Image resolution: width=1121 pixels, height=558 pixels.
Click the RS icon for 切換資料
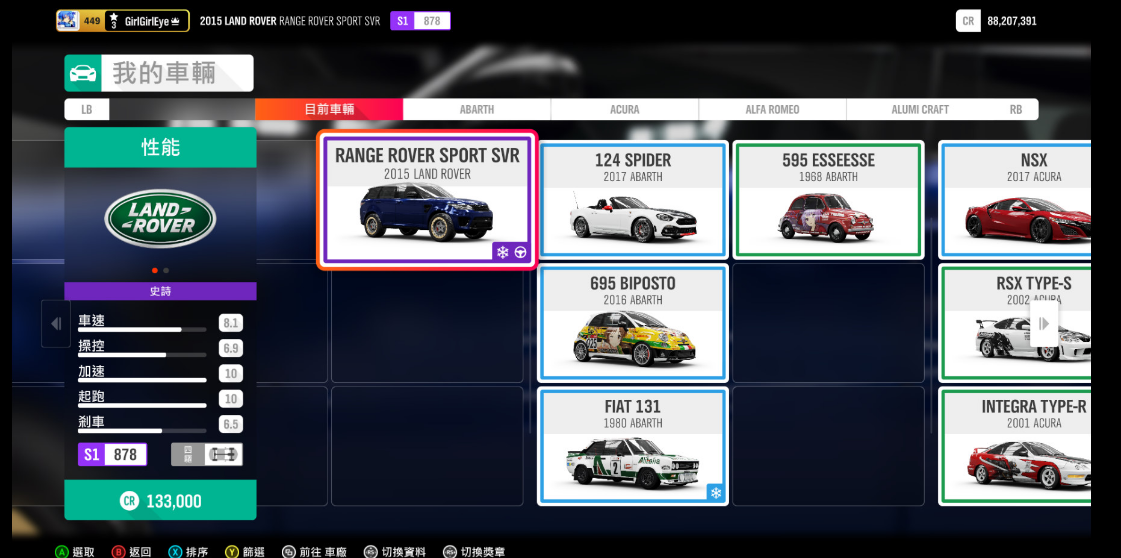[370, 552]
